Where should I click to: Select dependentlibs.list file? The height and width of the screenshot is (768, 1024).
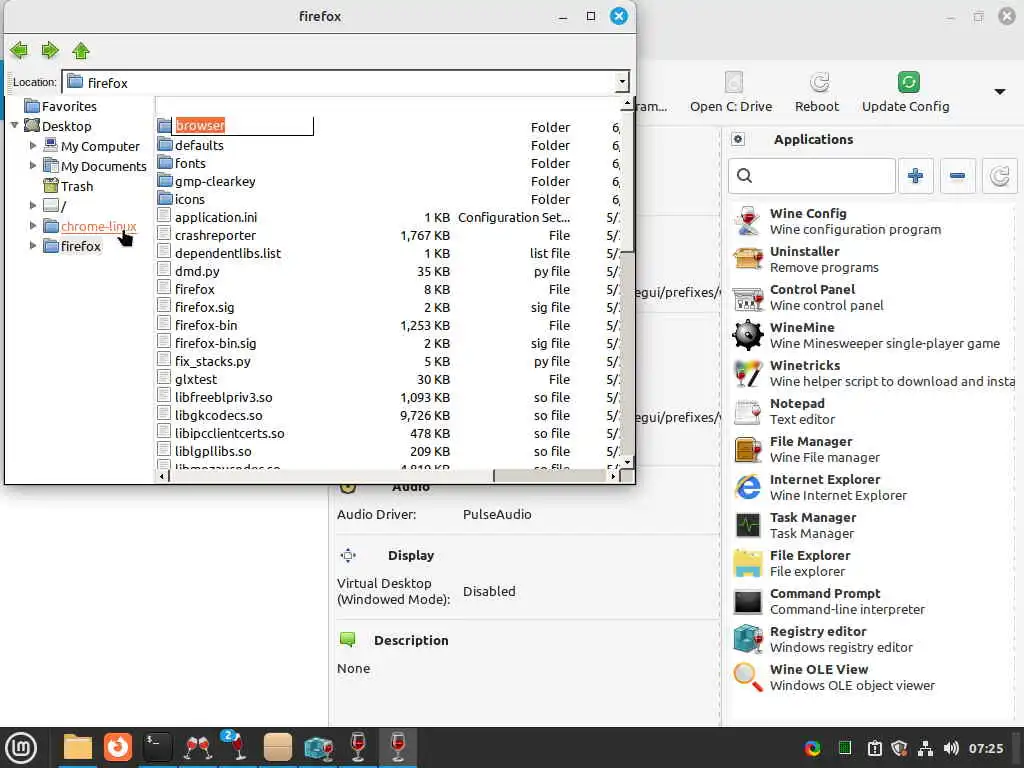click(227, 253)
